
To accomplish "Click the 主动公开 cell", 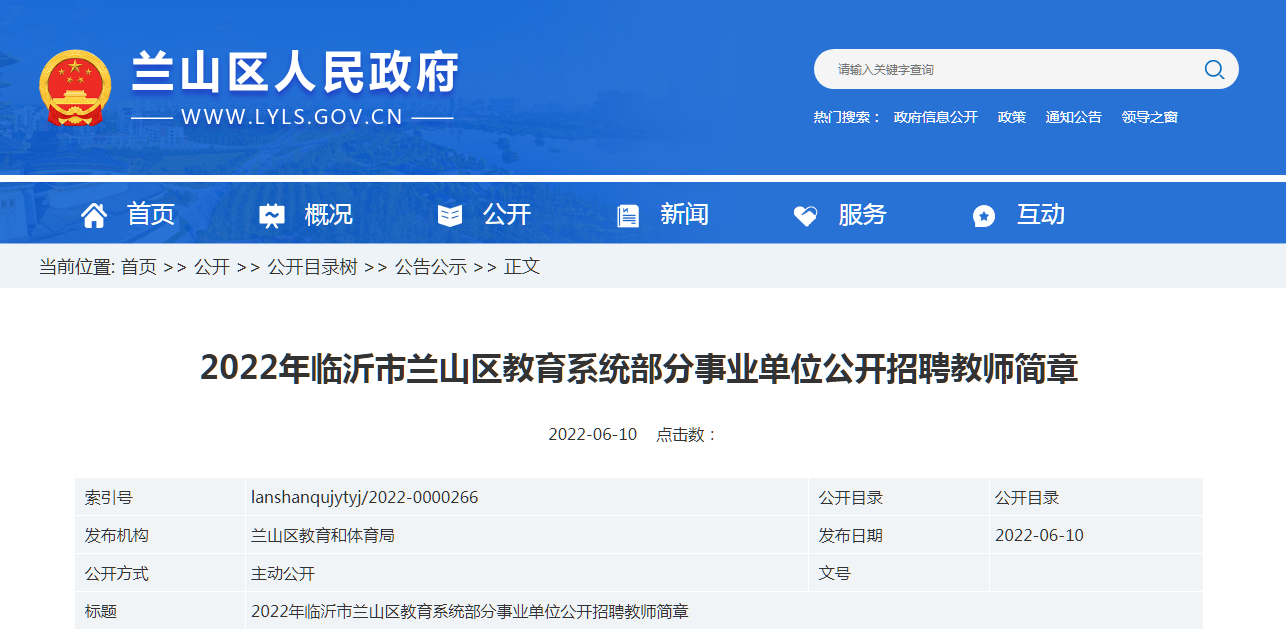I will click(x=283, y=573).
